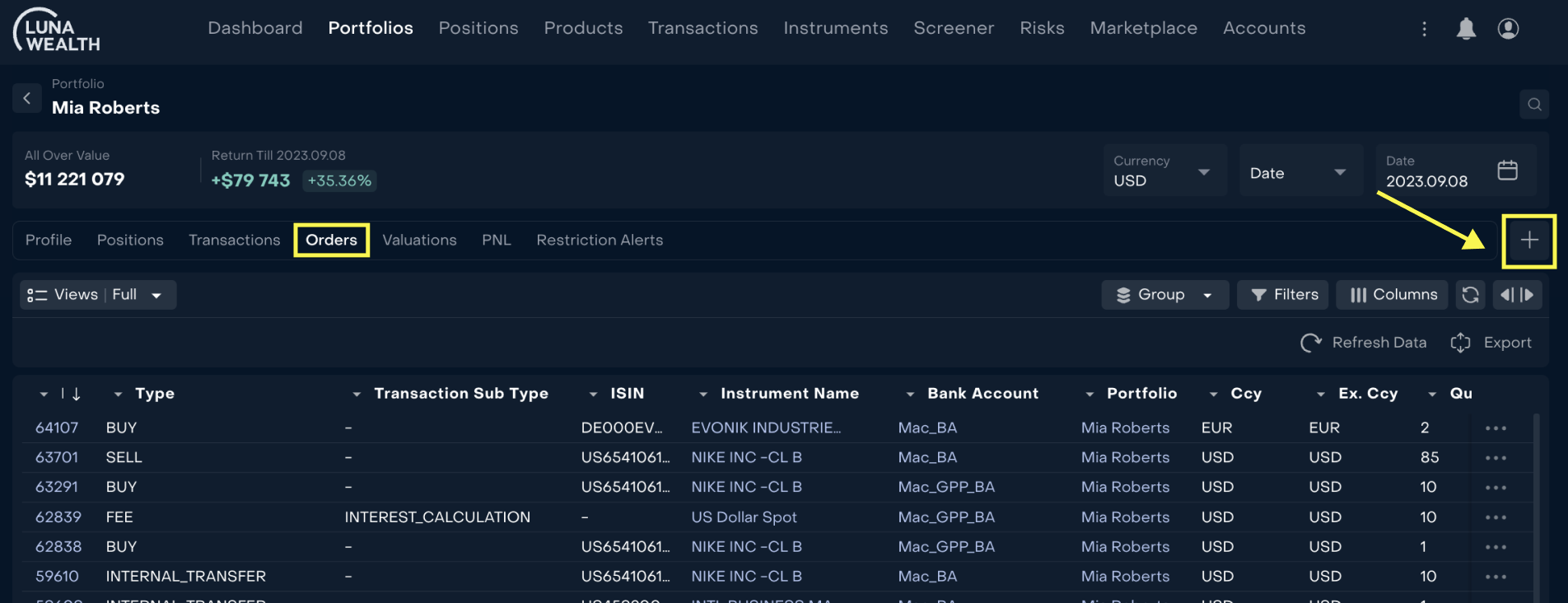Open the Restriction Alerts tab
This screenshot has height=603, width=1568.
click(x=600, y=241)
